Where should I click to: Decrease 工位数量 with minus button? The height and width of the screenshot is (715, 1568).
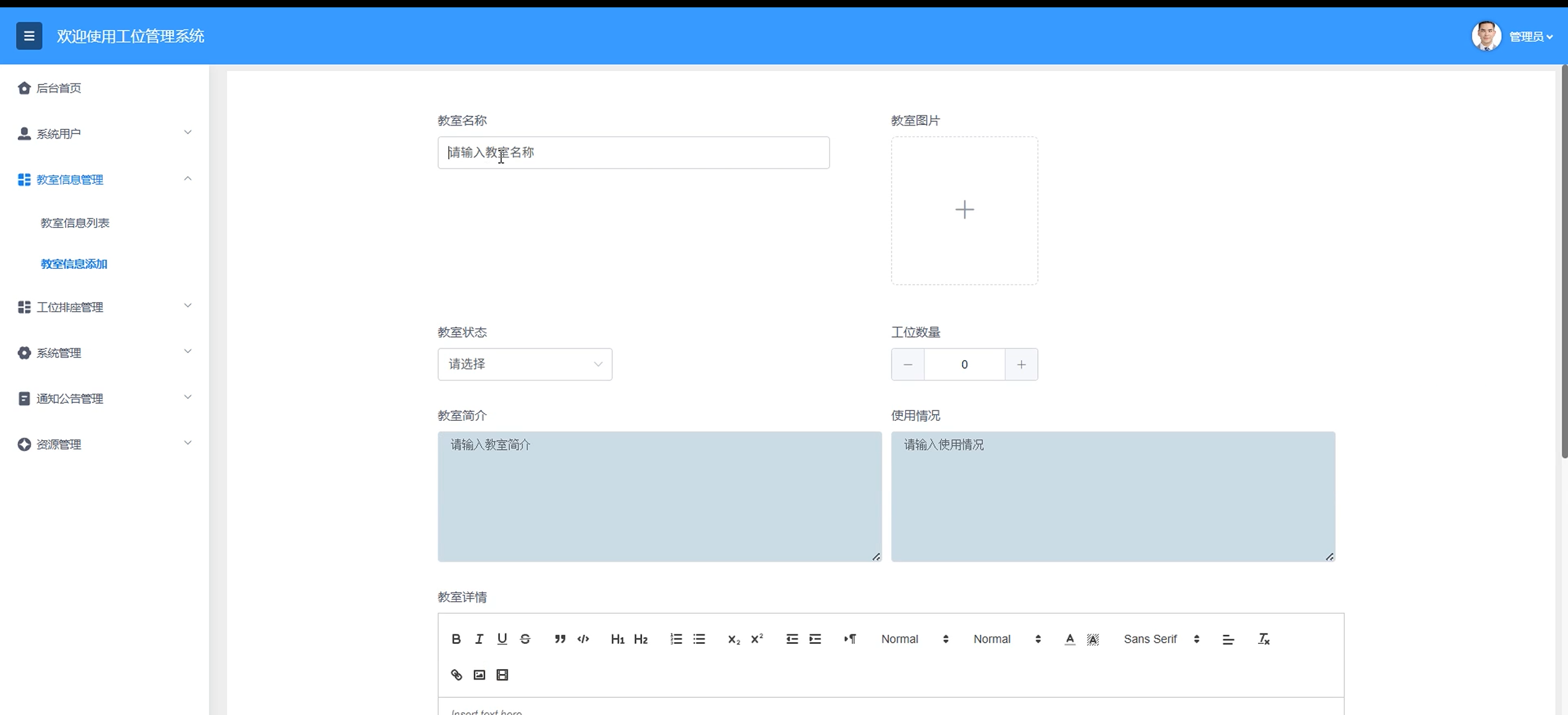pyautogui.click(x=907, y=365)
